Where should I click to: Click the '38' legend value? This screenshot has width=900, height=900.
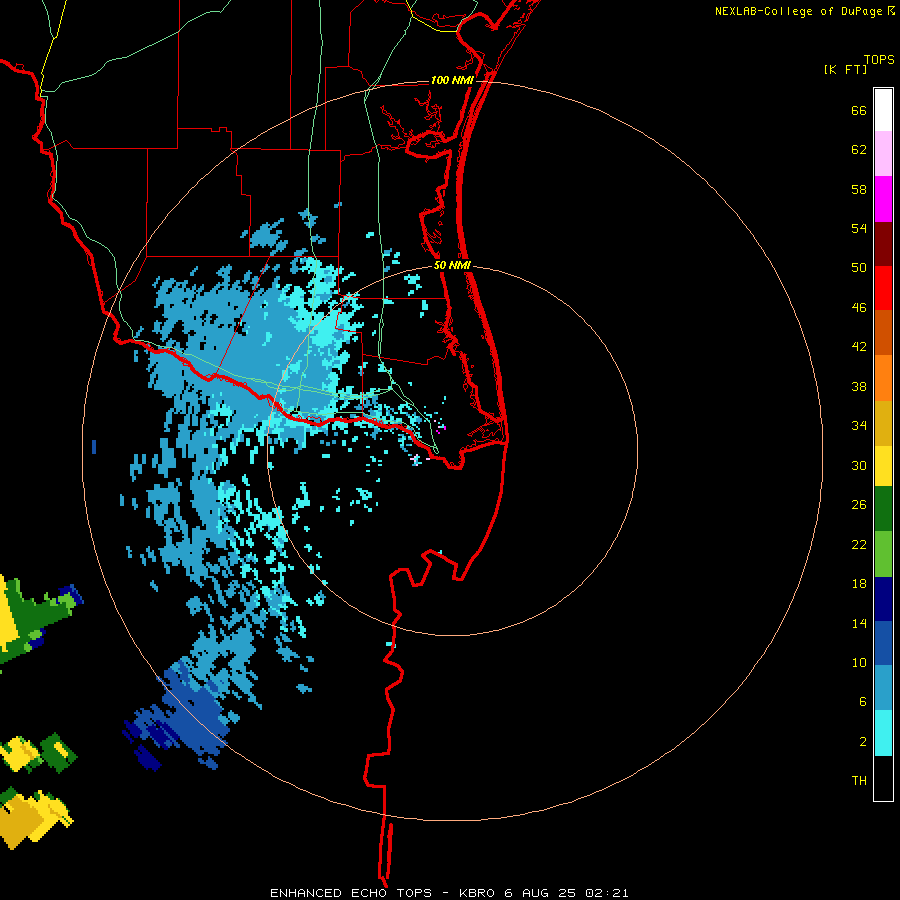pos(859,386)
